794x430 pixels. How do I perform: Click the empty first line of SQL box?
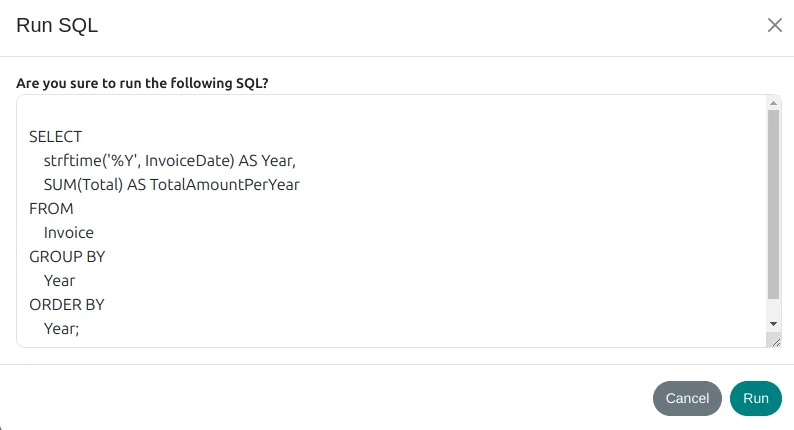point(300,112)
